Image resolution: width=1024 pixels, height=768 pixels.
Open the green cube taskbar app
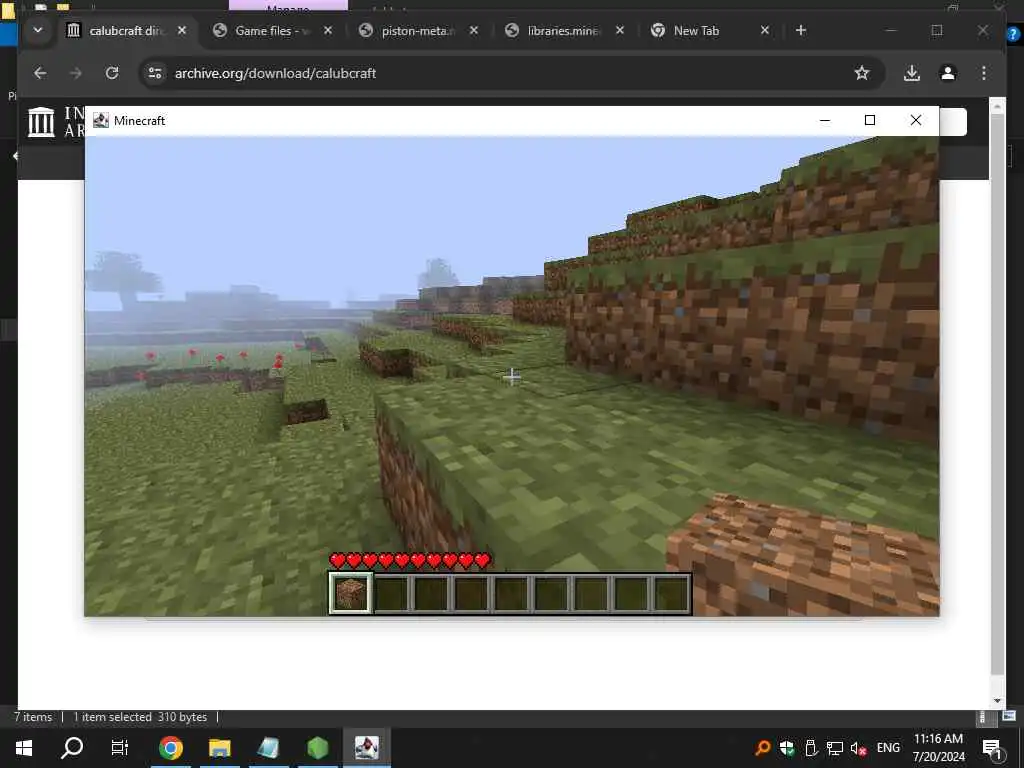(x=317, y=748)
